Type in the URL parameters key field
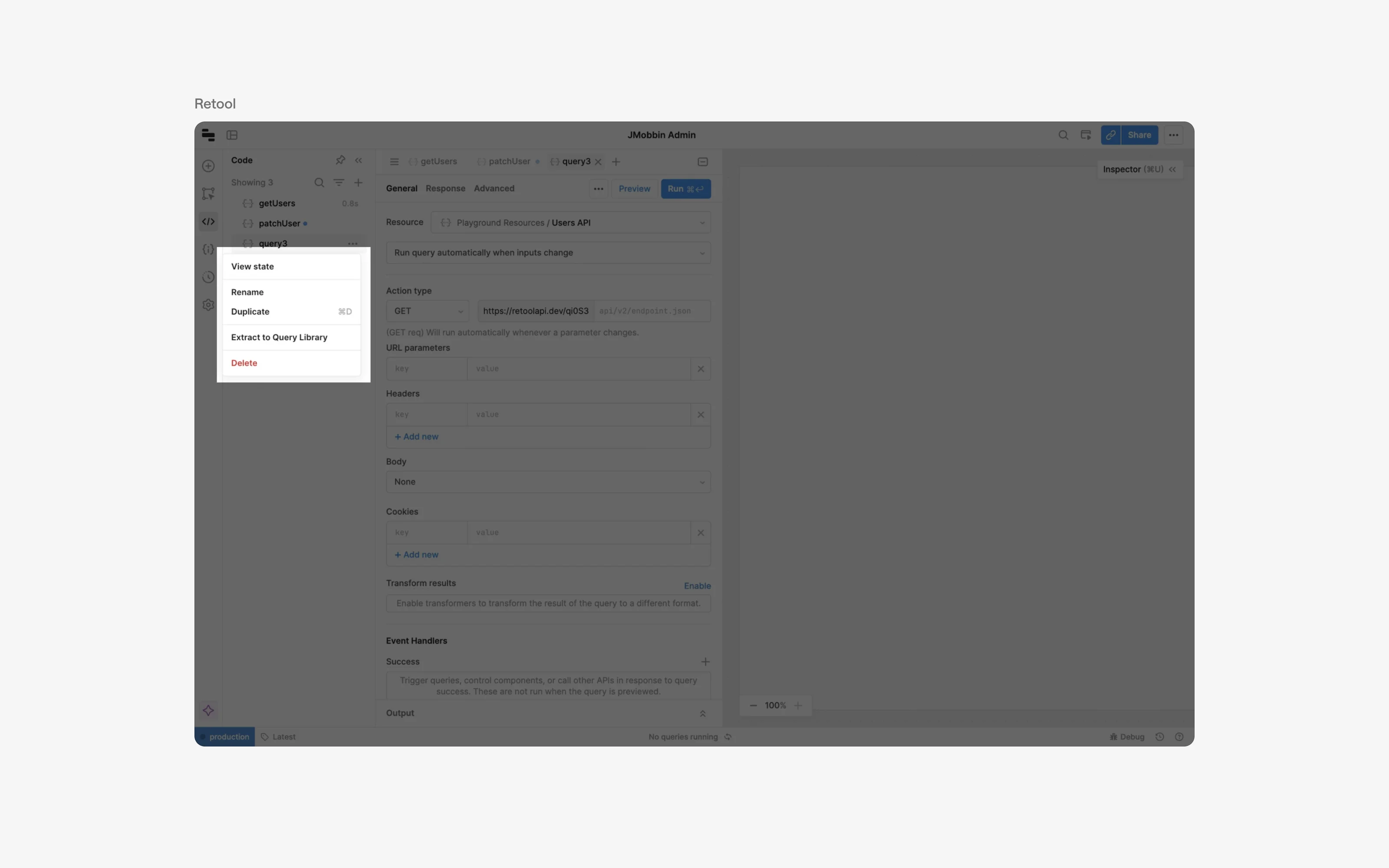 click(x=426, y=368)
